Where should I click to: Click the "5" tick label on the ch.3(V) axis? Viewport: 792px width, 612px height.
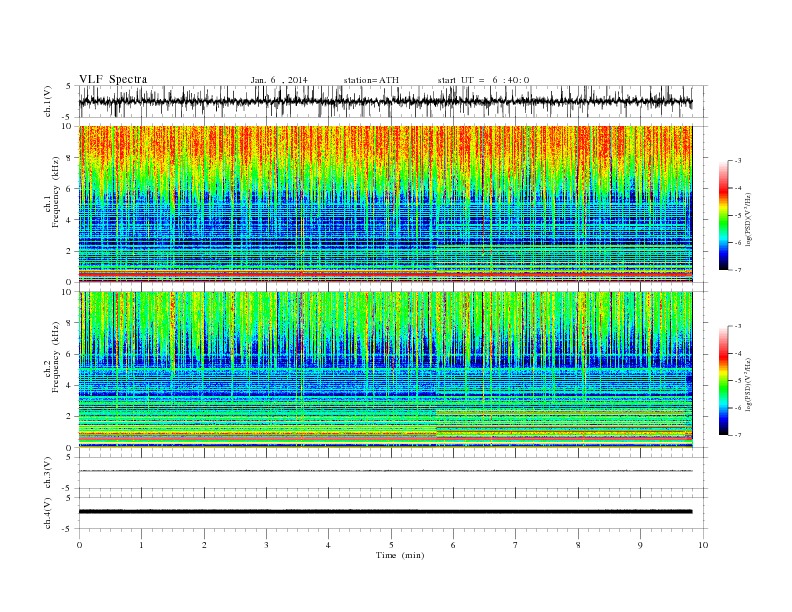pos(70,457)
